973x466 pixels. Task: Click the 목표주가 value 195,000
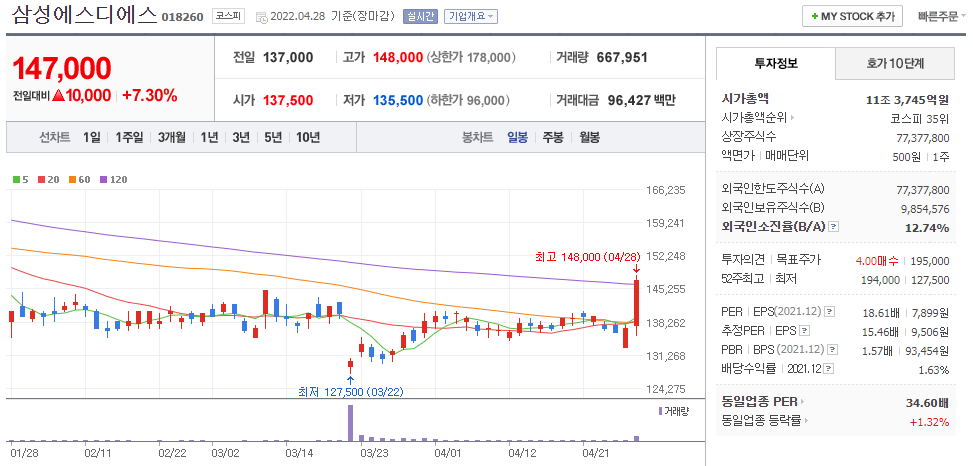[x=931, y=261]
